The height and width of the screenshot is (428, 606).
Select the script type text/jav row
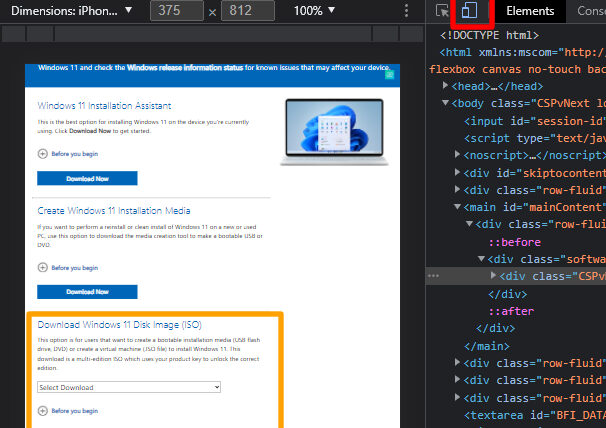pyautogui.click(x=535, y=138)
